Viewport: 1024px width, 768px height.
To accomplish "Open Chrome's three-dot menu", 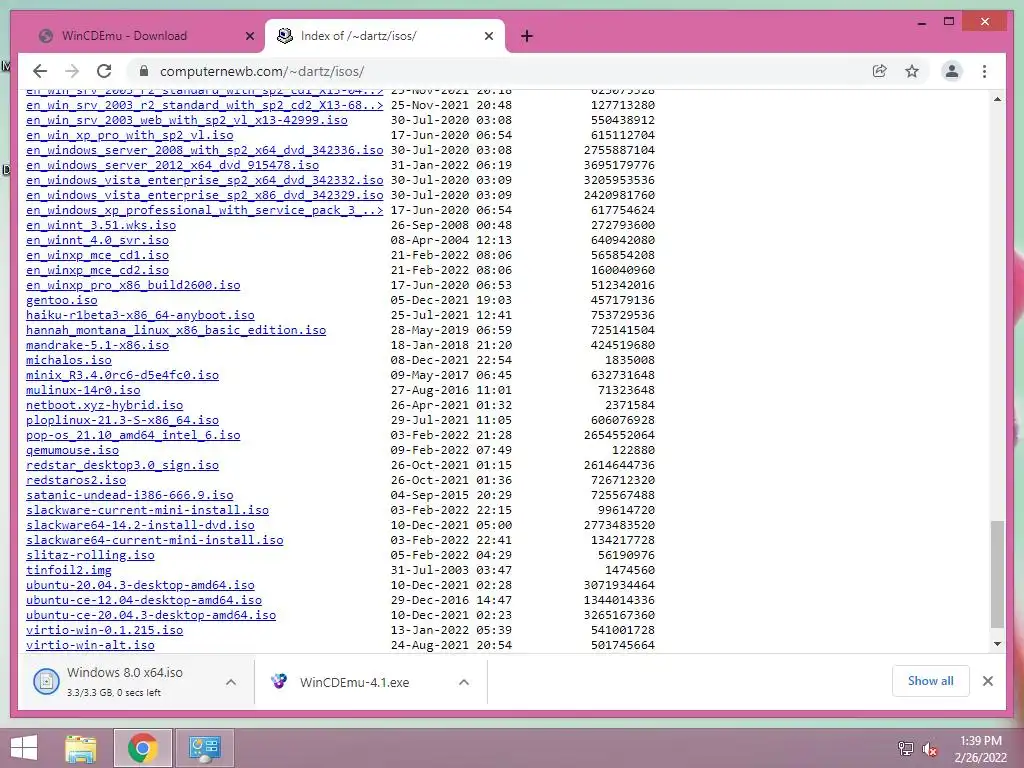I will pos(984,71).
